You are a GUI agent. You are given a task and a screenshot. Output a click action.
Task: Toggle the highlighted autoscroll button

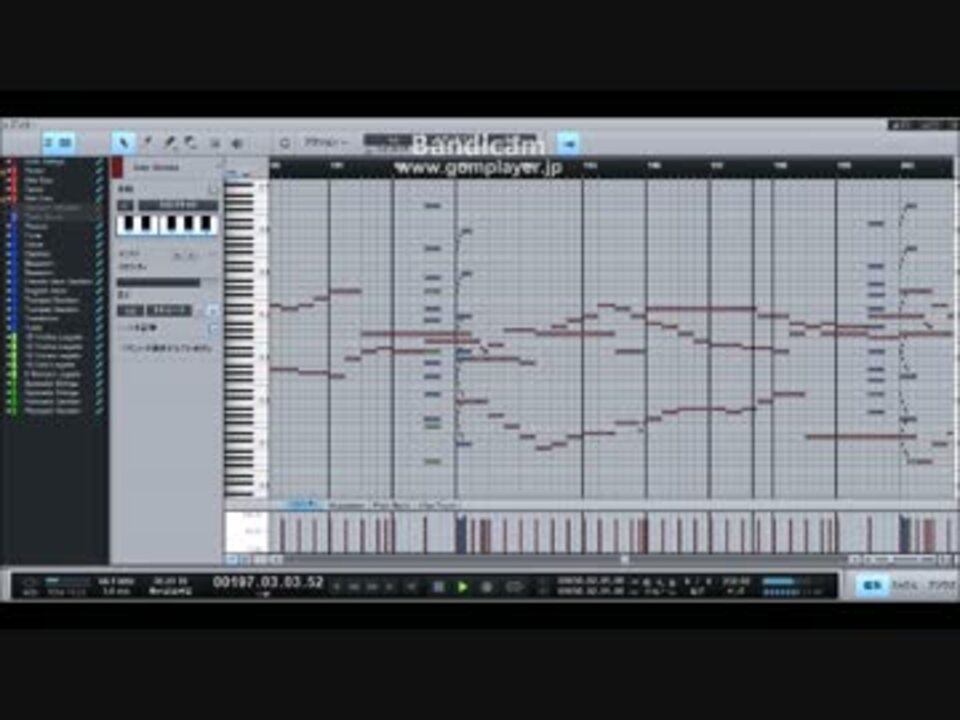pyautogui.click(x=568, y=143)
